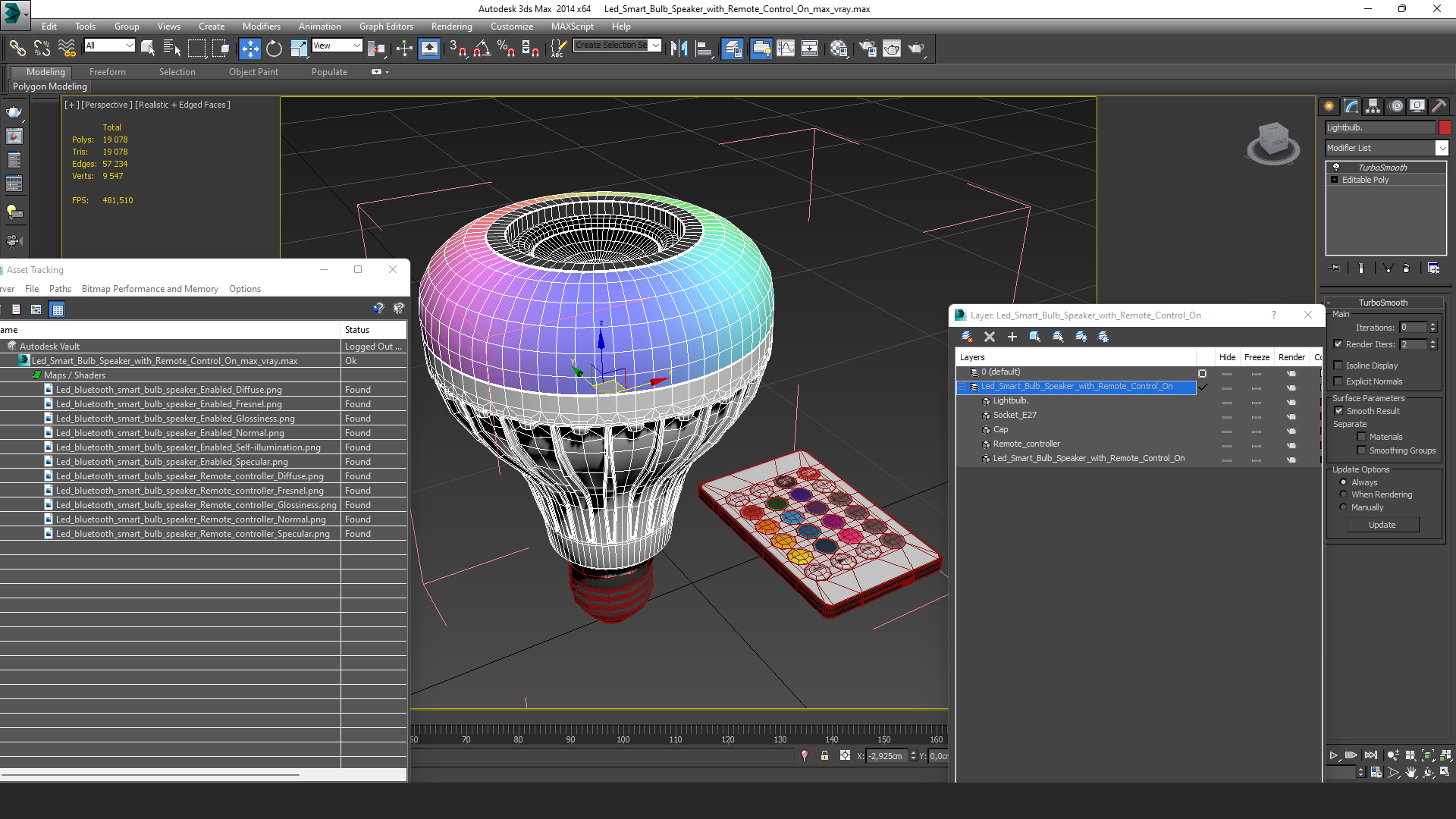Open Bitmap Performance and Memory menu

click(x=149, y=289)
